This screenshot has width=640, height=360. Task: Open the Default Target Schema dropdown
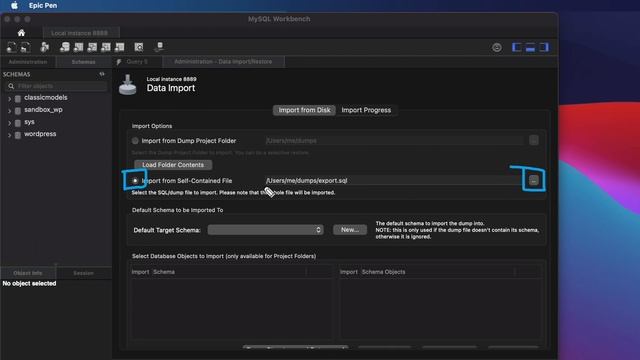point(265,230)
